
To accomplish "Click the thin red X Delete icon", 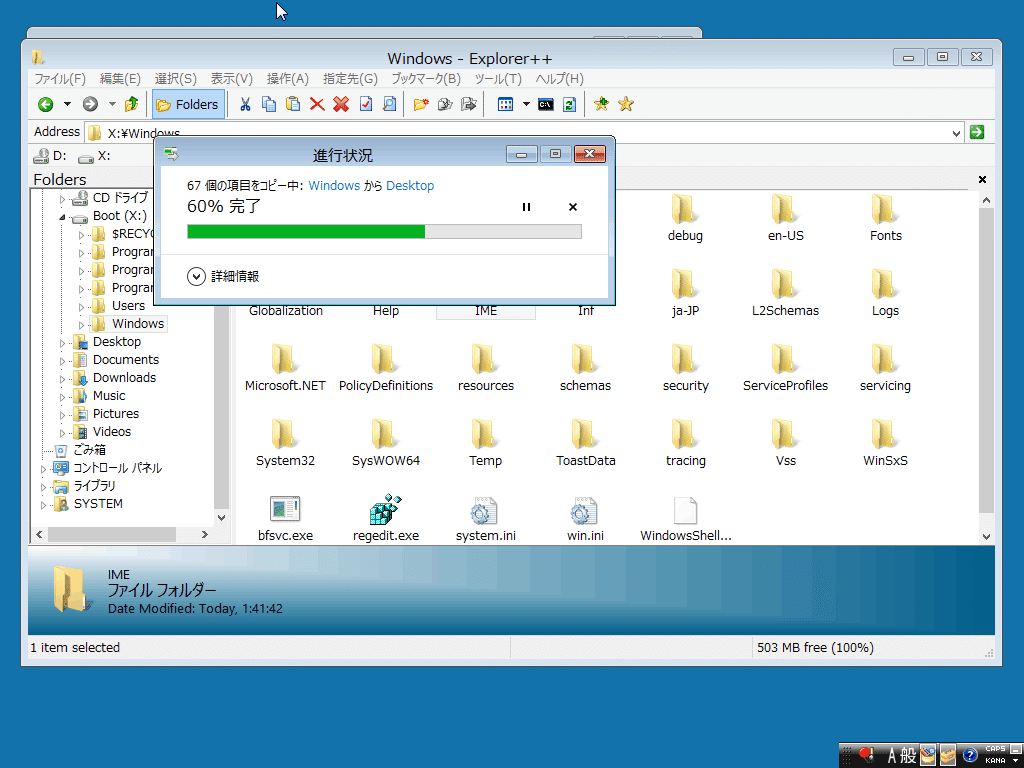I will point(317,104).
